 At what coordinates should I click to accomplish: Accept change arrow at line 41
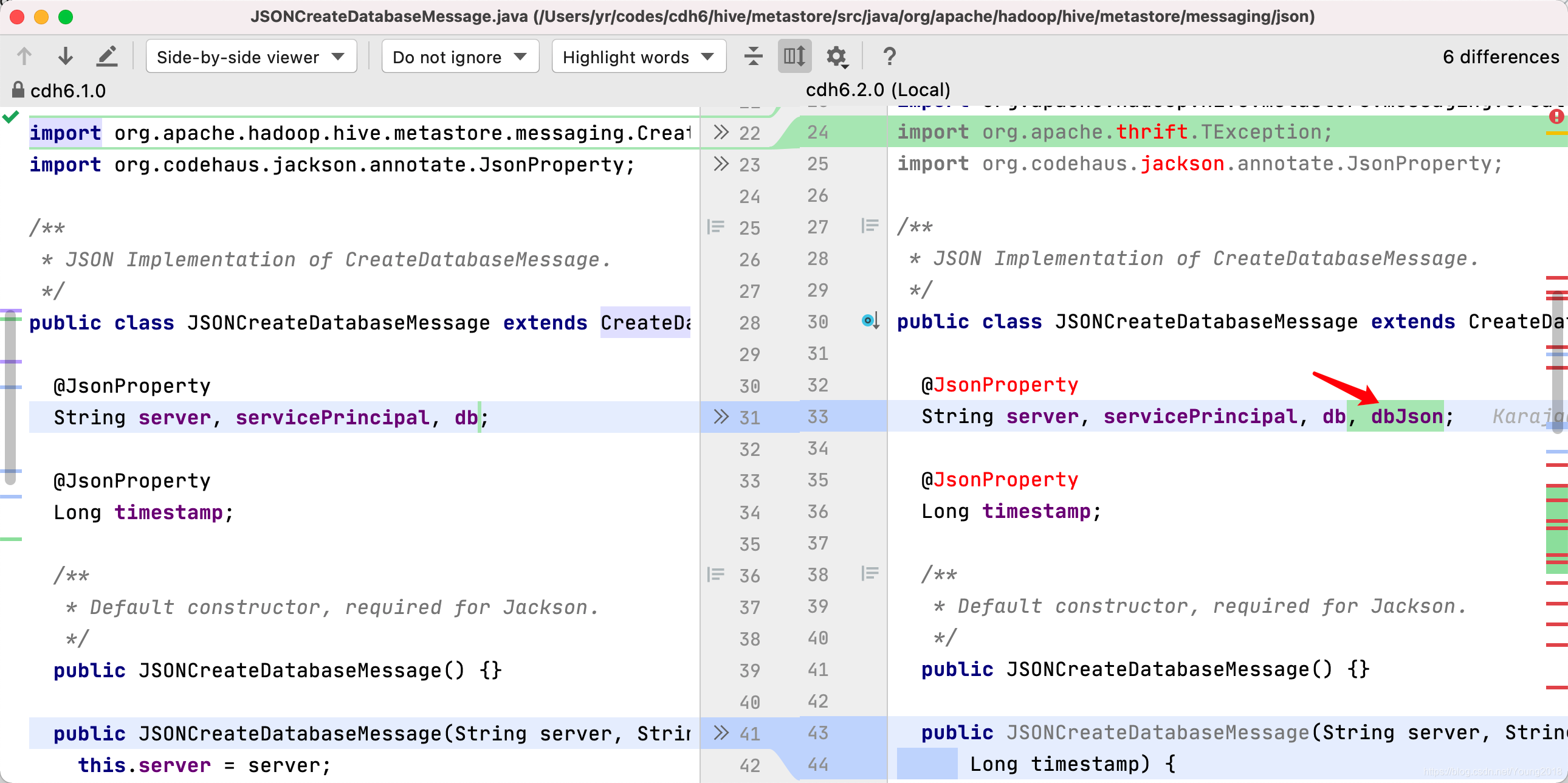(x=721, y=733)
